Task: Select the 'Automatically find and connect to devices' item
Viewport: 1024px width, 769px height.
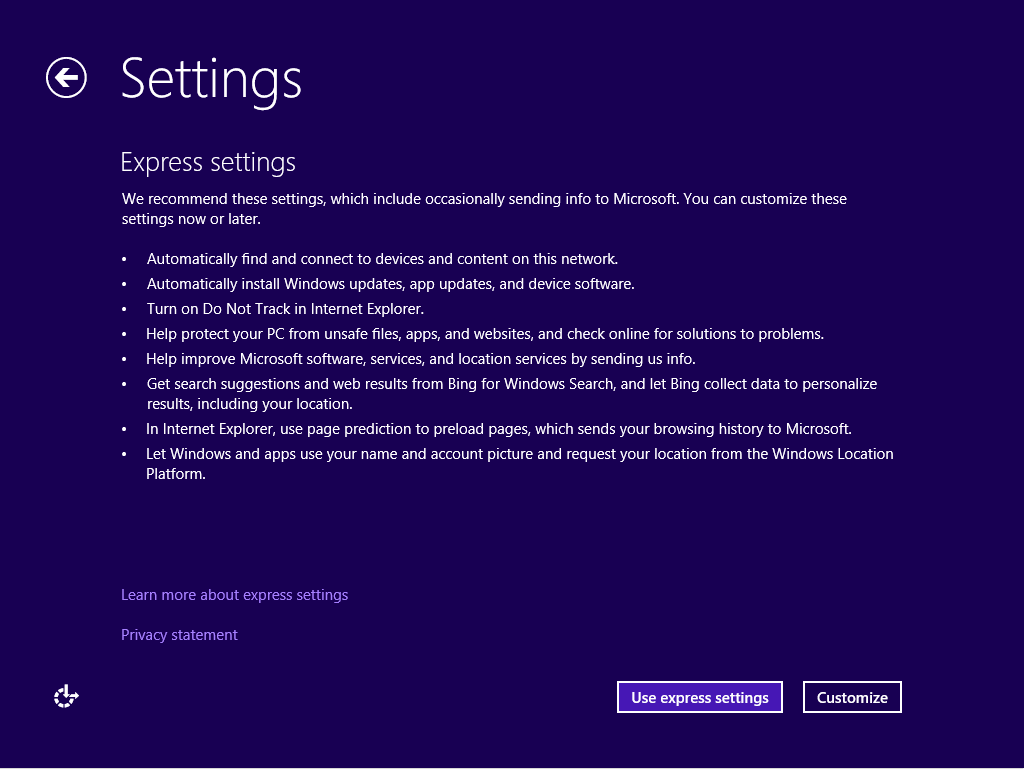Action: [382, 259]
